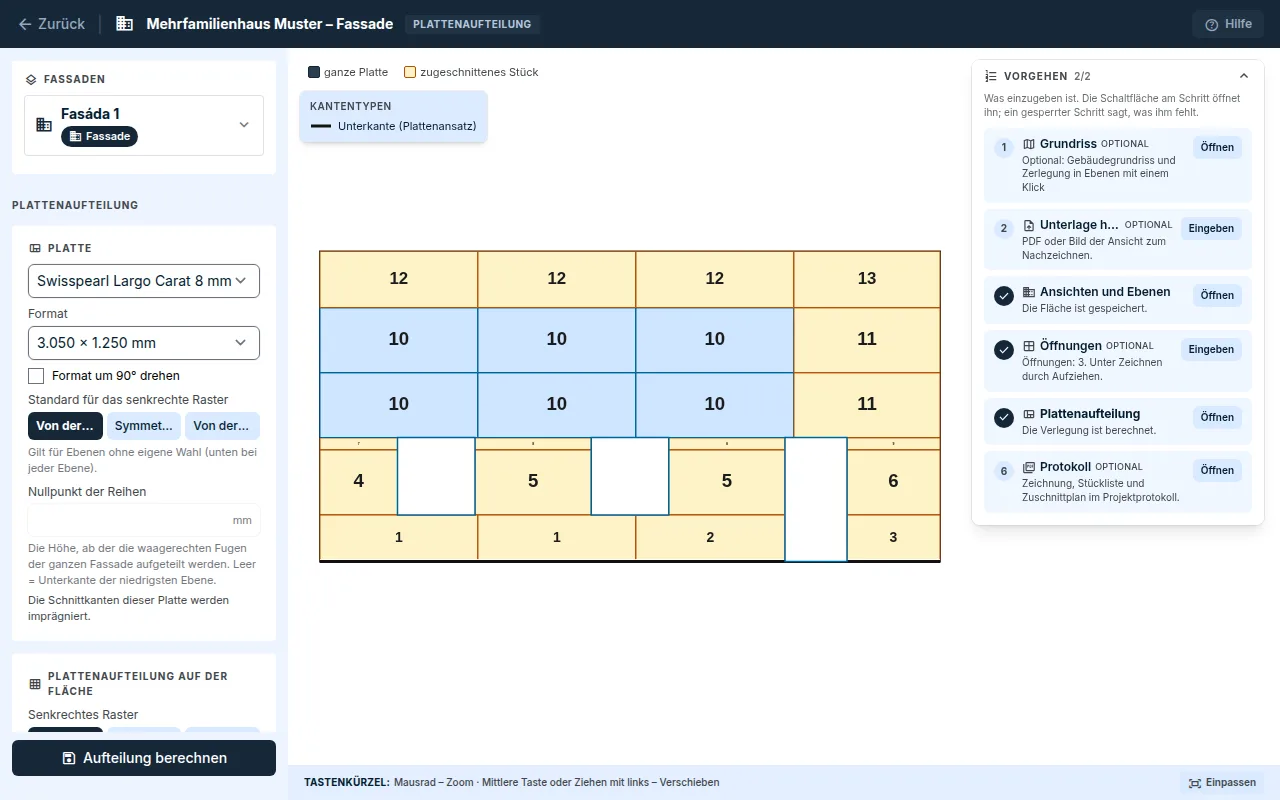Click the checkmark of Plattenaufteilung step

pyautogui.click(x=1004, y=418)
